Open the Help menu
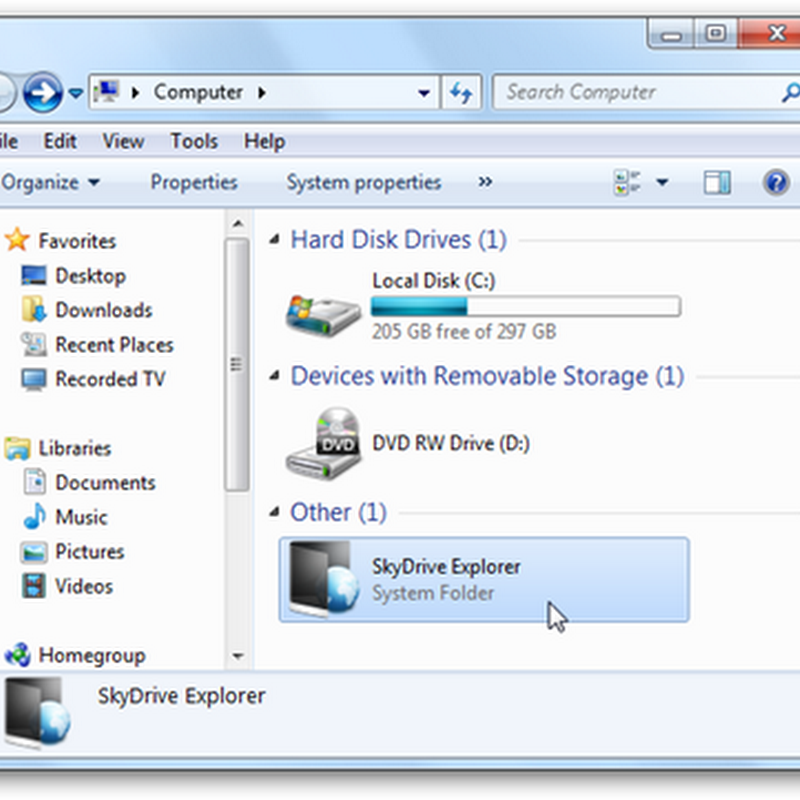 click(264, 141)
